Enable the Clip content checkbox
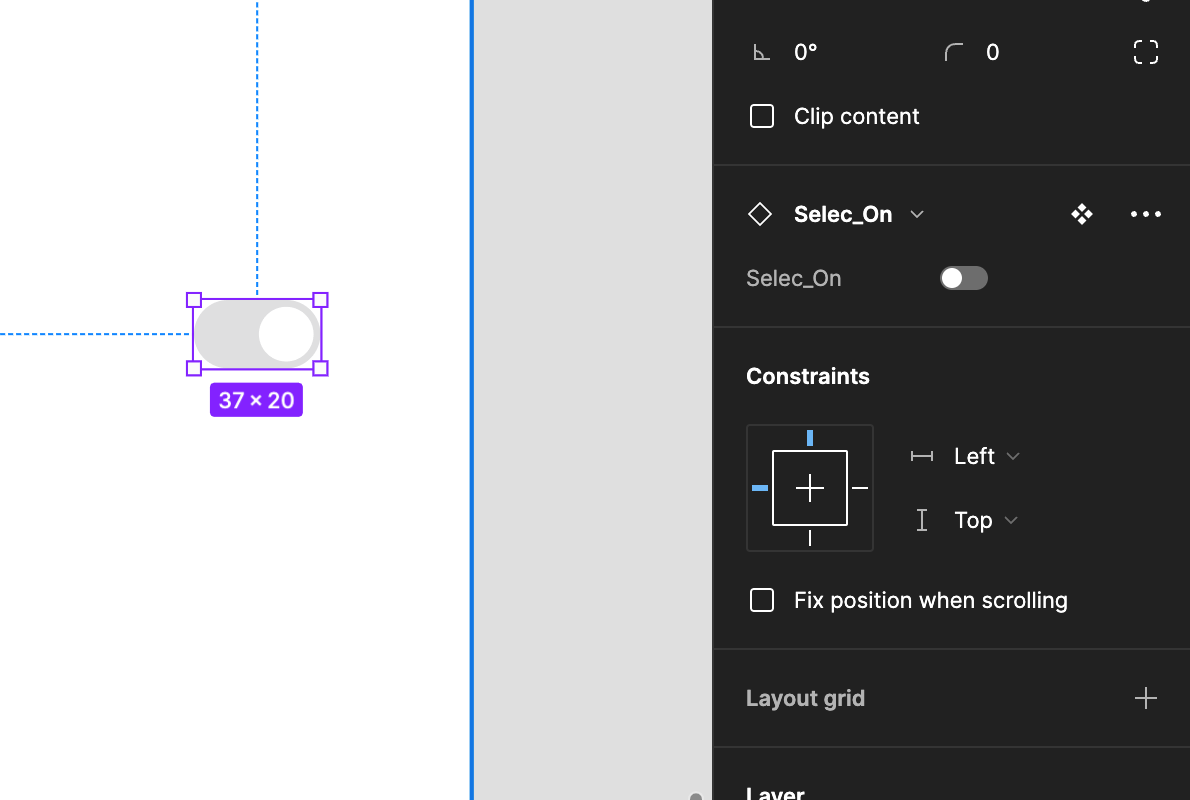The width and height of the screenshot is (1190, 800). pyautogui.click(x=761, y=116)
